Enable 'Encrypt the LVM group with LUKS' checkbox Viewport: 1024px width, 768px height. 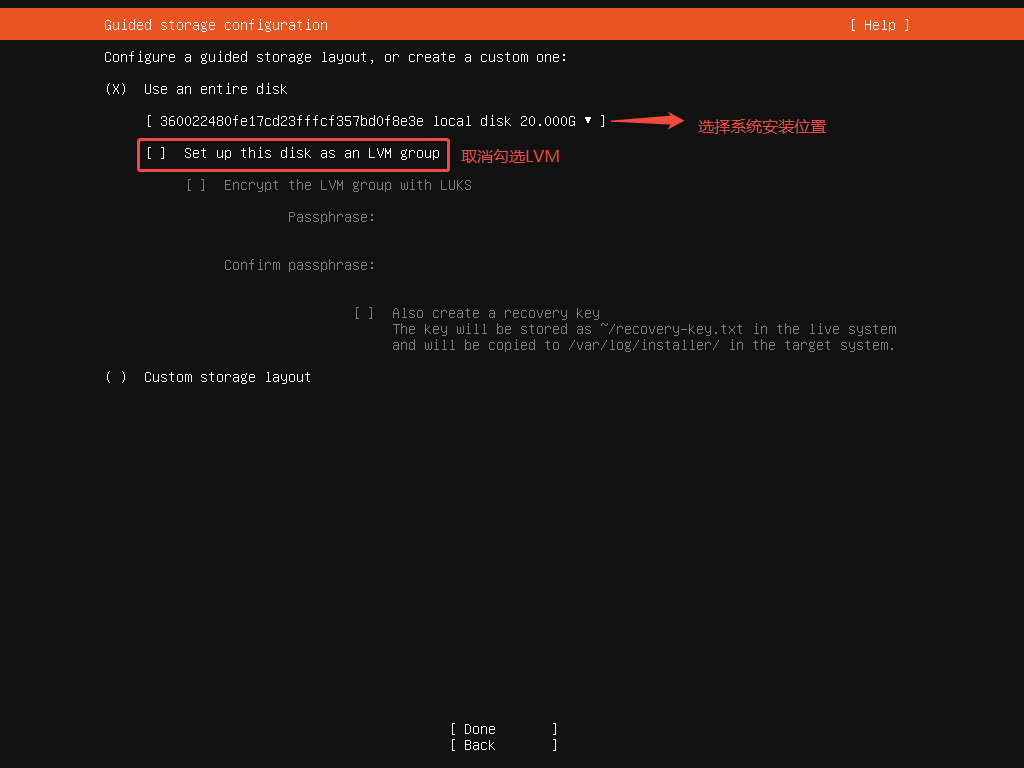pyautogui.click(x=196, y=185)
